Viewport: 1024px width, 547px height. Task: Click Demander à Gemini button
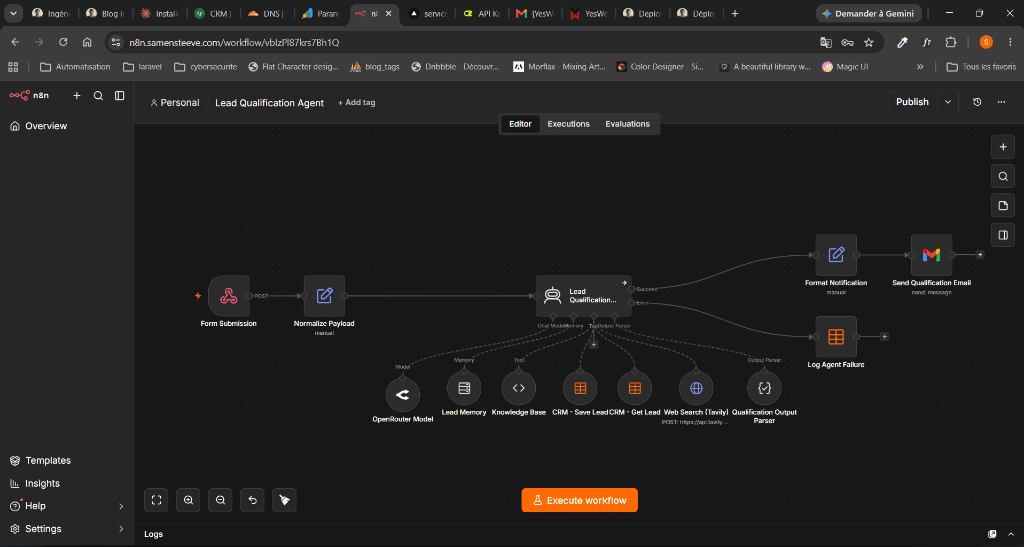coord(869,13)
